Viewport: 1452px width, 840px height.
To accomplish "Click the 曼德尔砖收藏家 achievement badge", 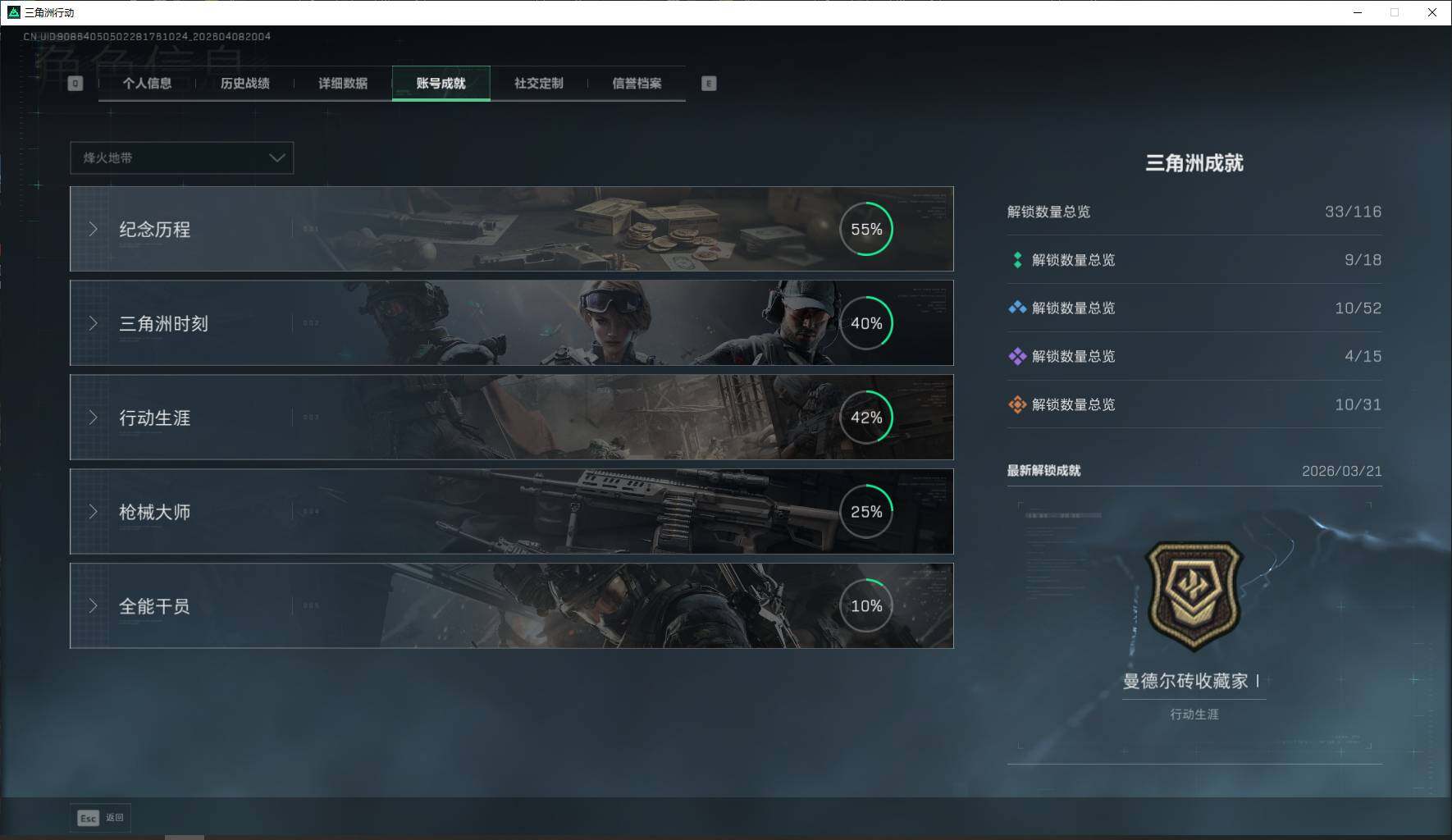I will (x=1194, y=596).
